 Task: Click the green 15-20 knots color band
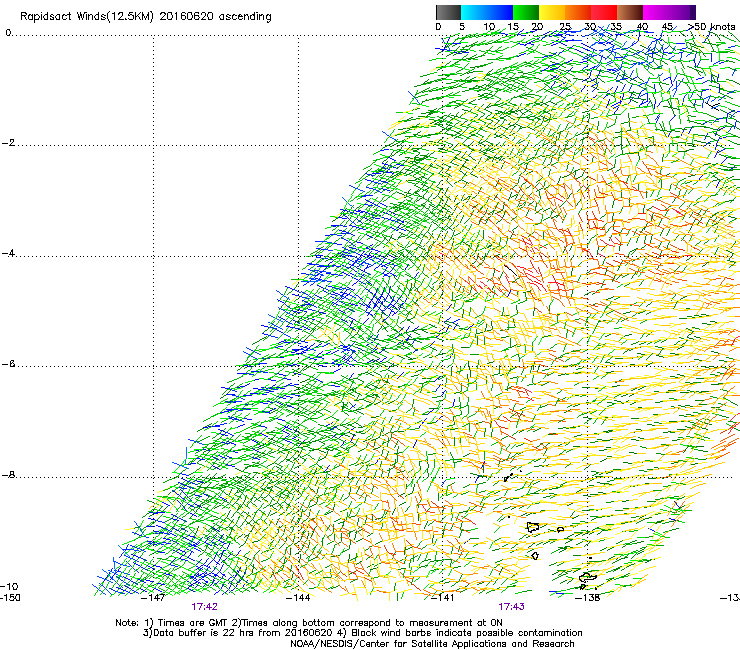526,12
